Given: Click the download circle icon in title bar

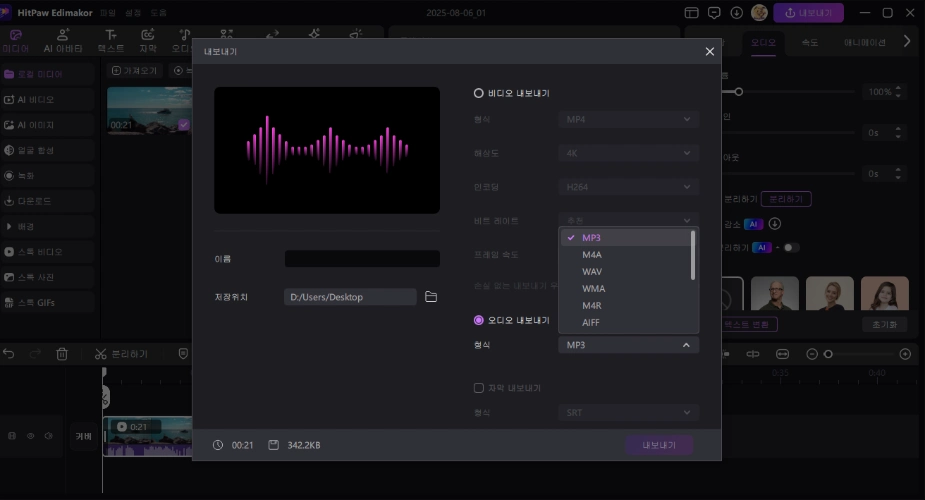Looking at the screenshot, I should point(737,12).
